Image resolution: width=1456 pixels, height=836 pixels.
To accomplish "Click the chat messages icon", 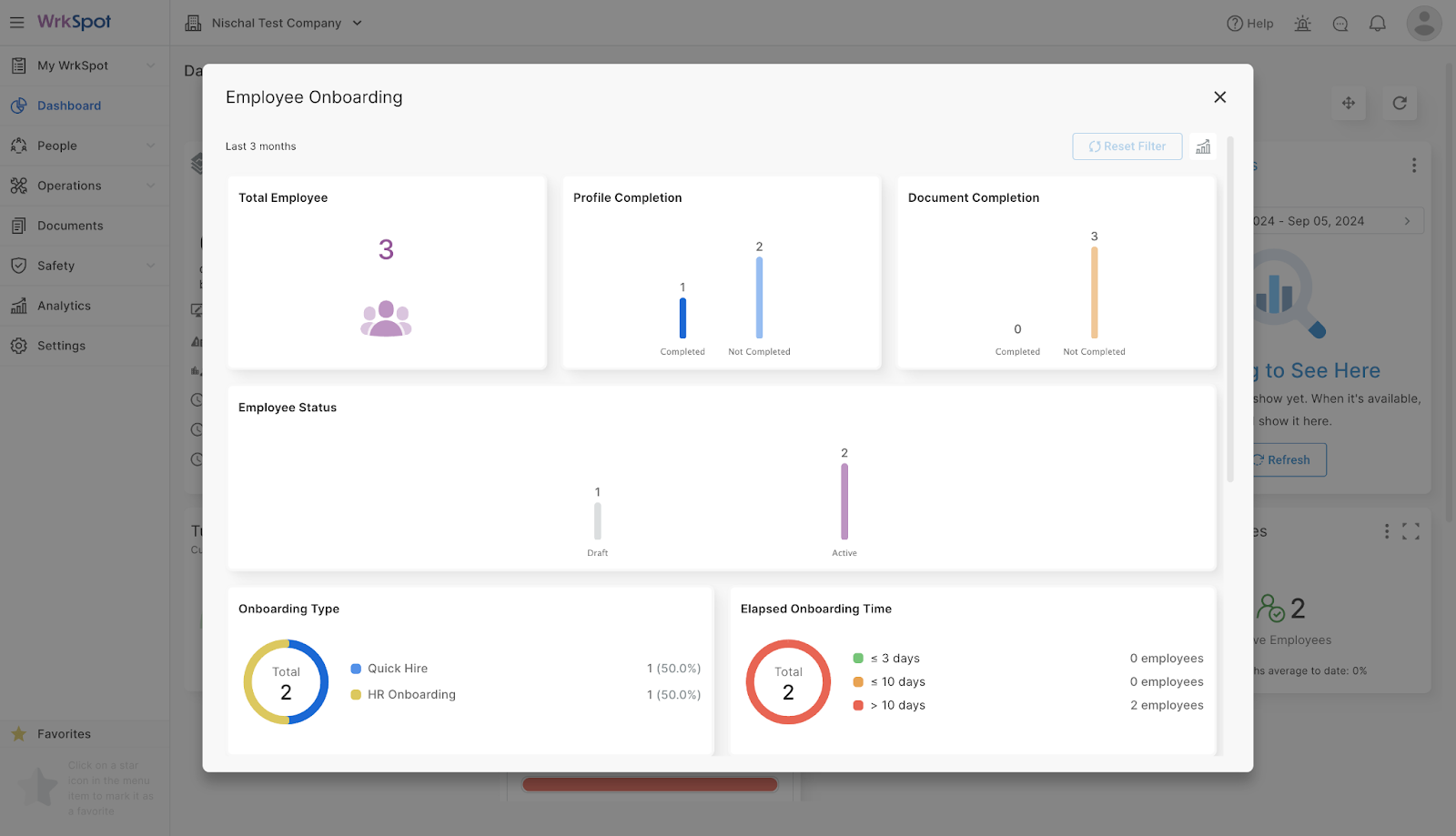I will coord(1340,24).
